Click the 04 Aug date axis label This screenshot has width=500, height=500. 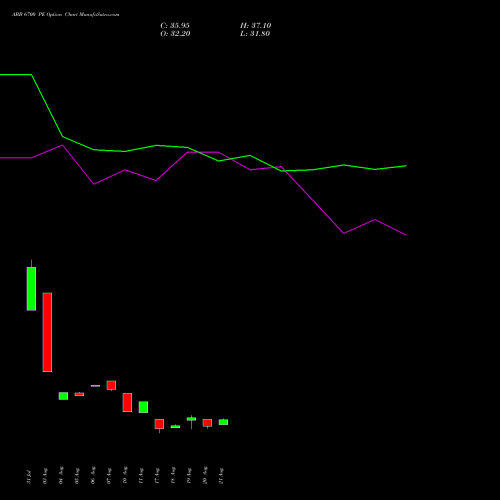tap(61, 476)
